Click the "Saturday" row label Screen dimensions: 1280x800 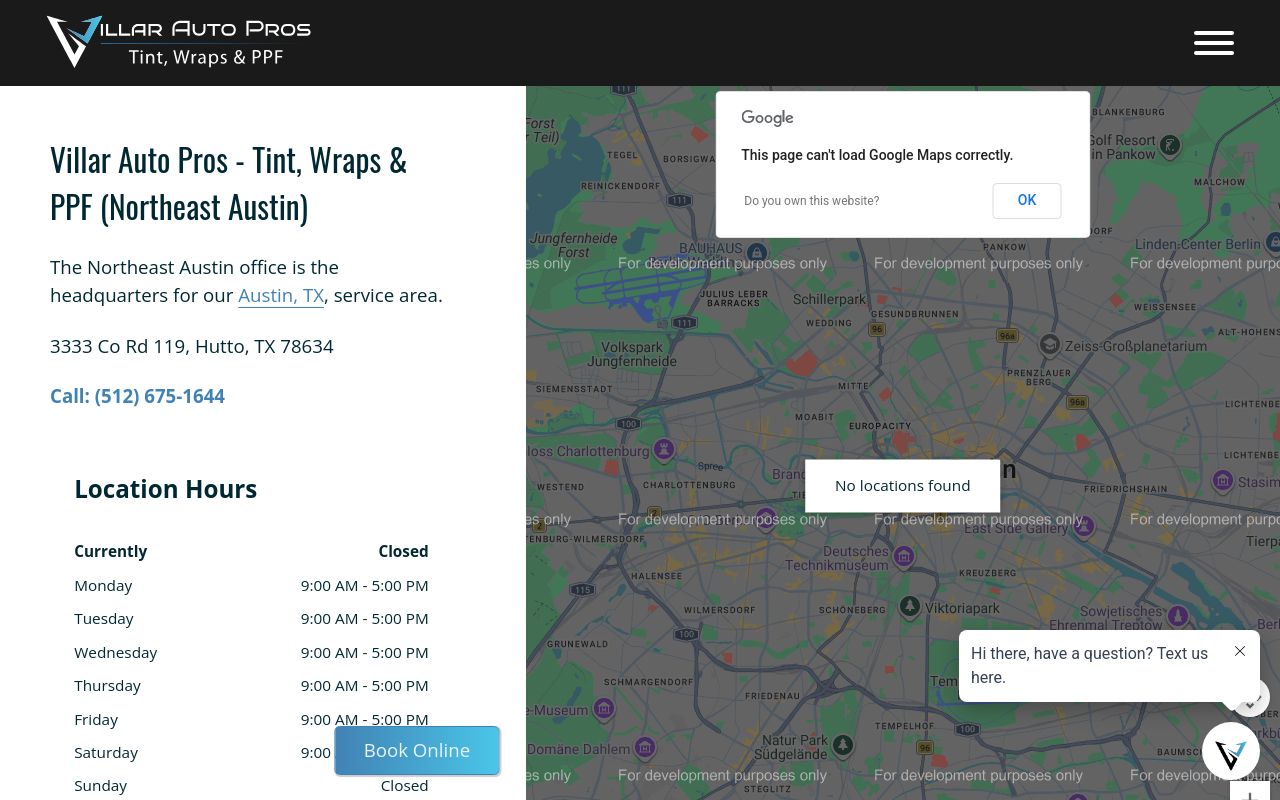tap(106, 752)
